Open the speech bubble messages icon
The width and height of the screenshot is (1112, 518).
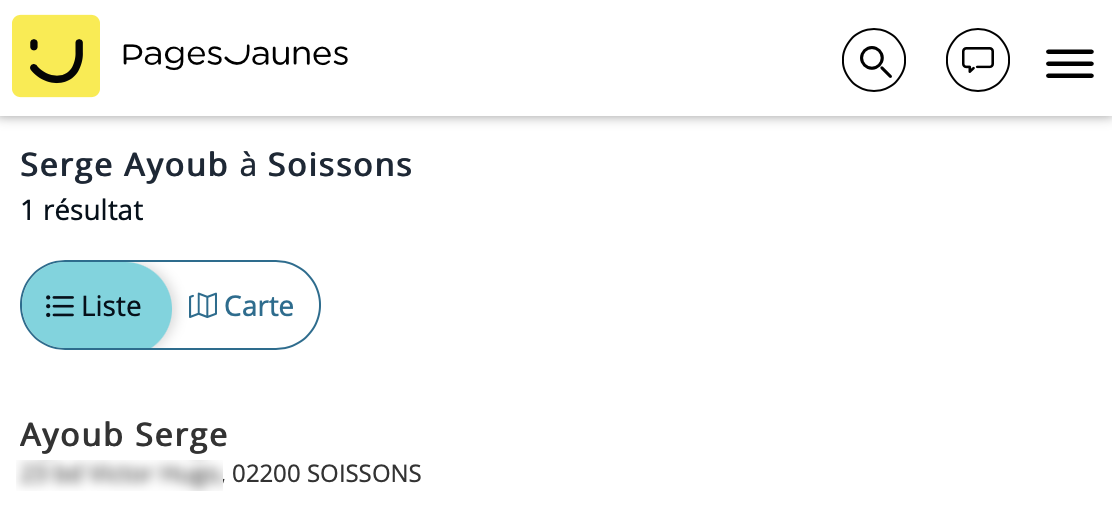pos(978,60)
